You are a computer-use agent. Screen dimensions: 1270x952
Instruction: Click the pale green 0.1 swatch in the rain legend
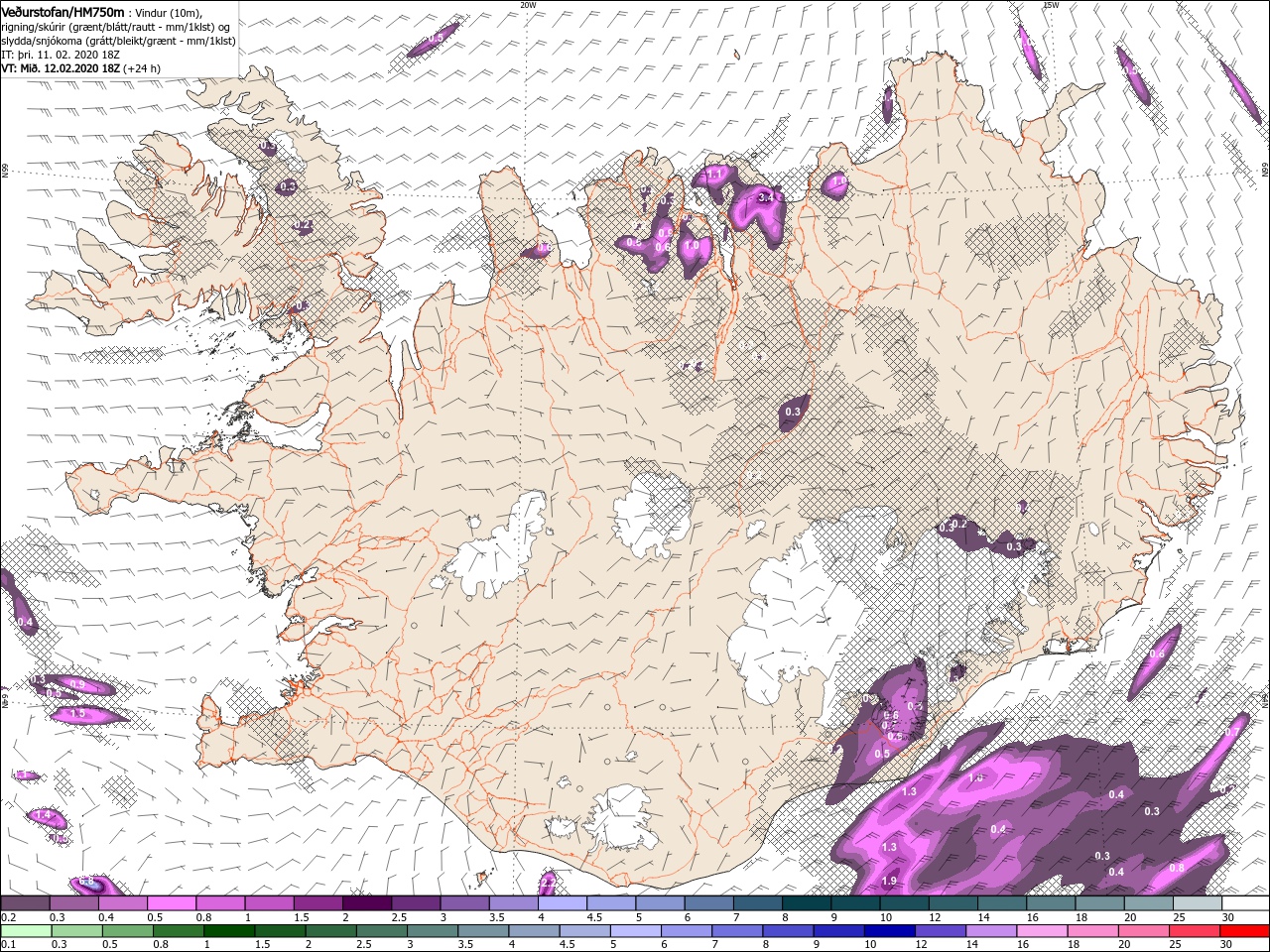click(x=27, y=931)
